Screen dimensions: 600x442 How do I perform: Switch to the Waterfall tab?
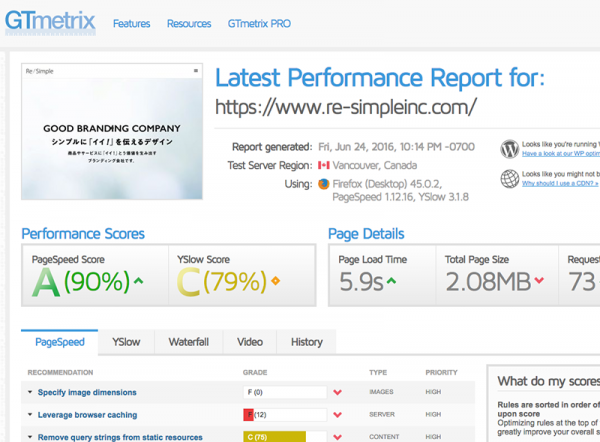(189, 342)
